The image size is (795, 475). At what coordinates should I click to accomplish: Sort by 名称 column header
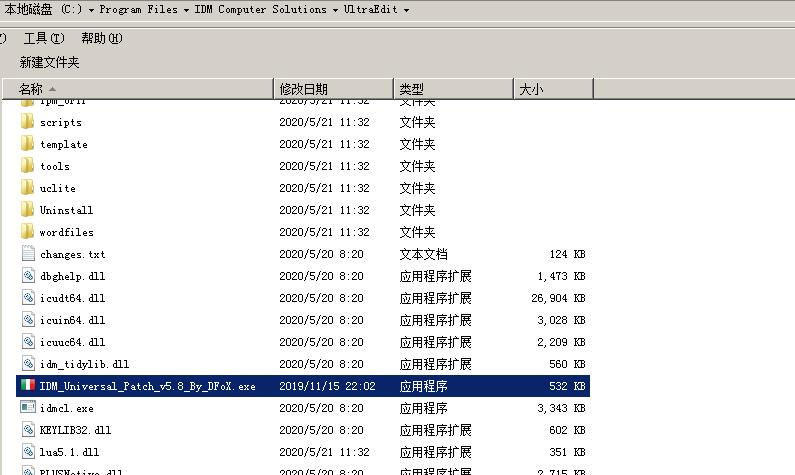tap(138, 89)
